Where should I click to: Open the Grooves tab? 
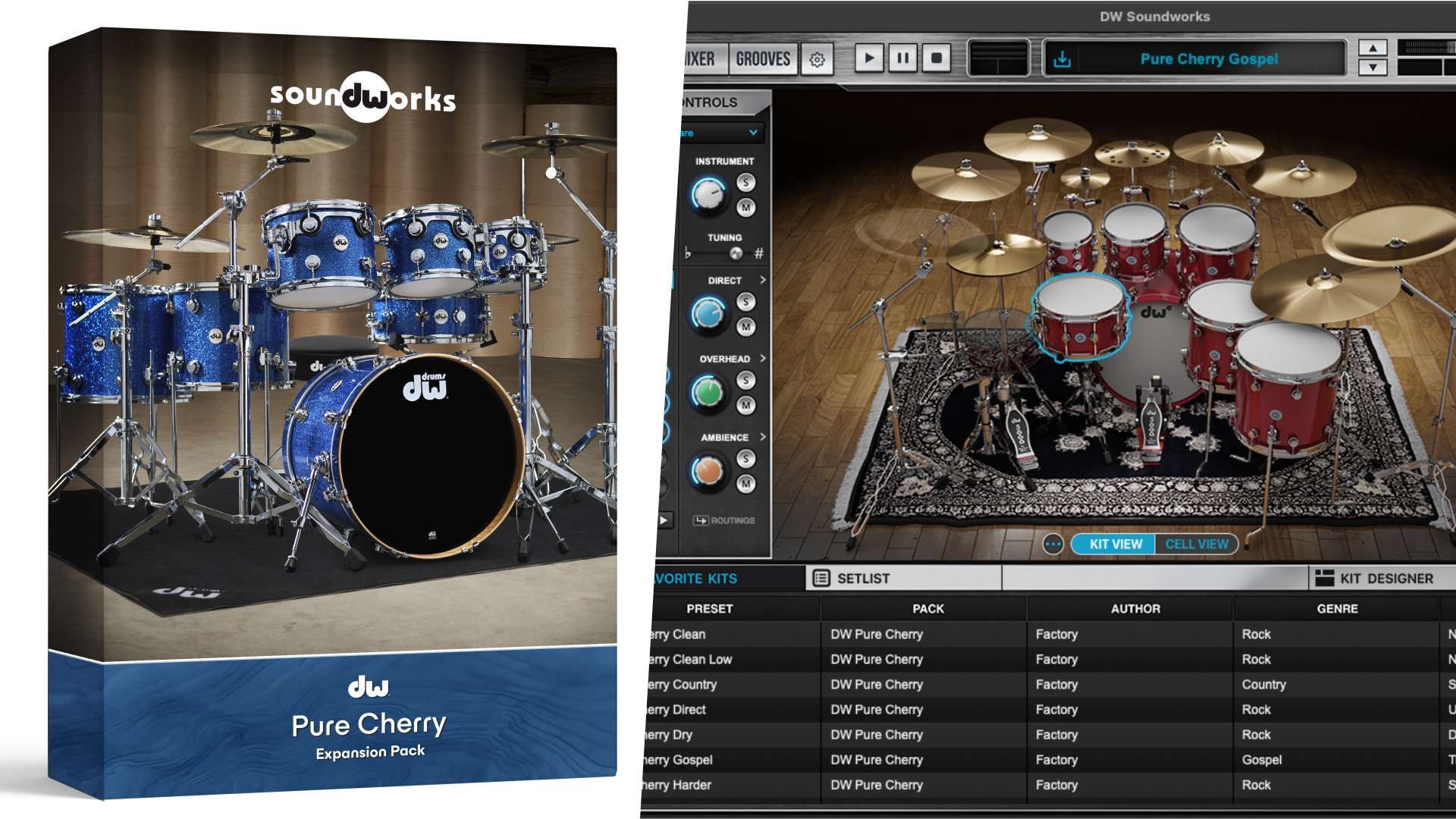763,59
